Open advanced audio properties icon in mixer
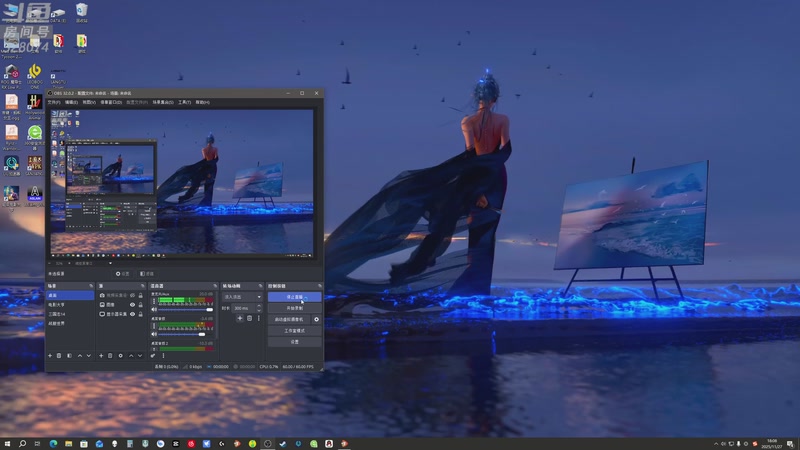Screen dimensions: 800x450 click(153, 356)
